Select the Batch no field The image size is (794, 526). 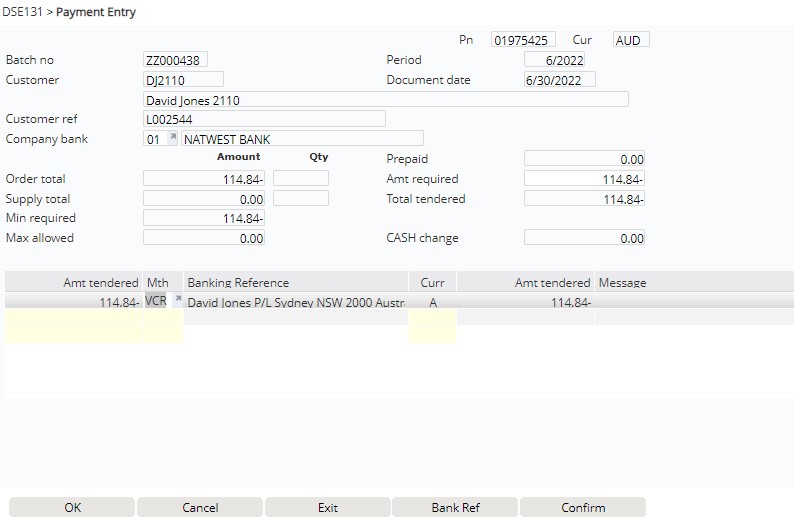176,60
